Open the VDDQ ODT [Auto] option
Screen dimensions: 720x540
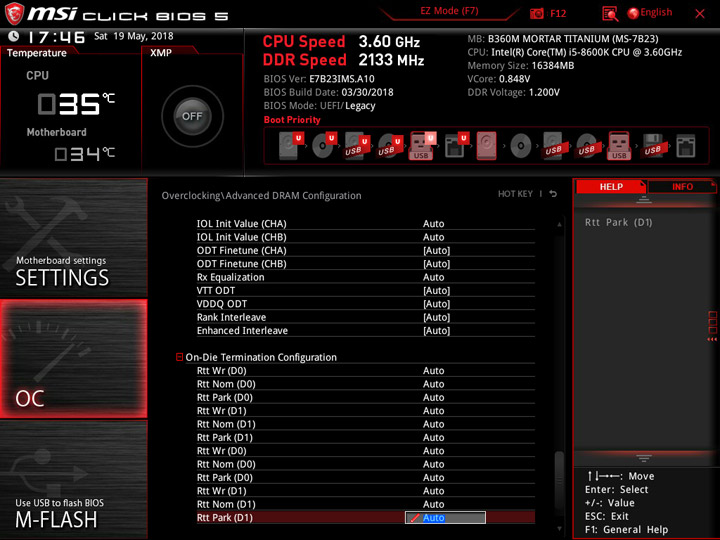436,304
